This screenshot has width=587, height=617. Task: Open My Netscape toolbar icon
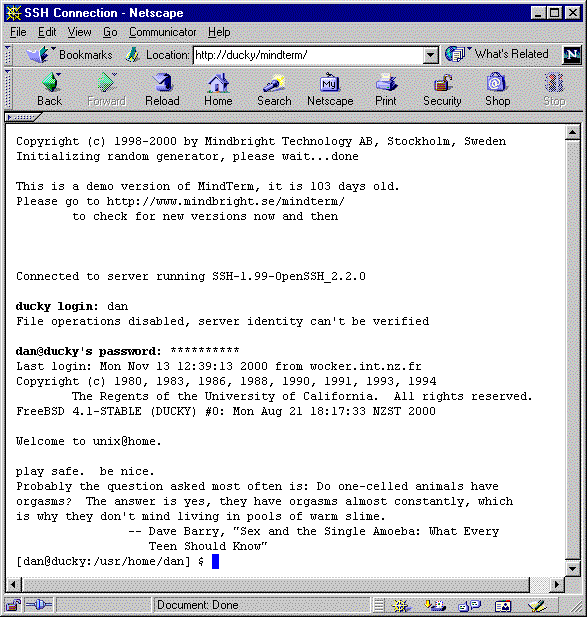tap(330, 89)
